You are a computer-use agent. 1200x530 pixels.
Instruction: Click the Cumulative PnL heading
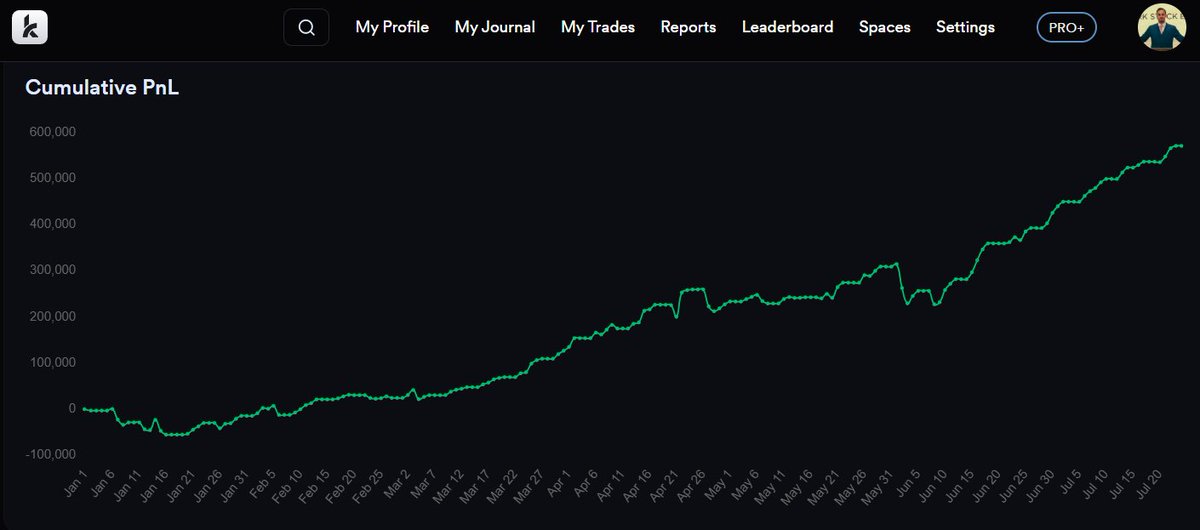point(102,88)
